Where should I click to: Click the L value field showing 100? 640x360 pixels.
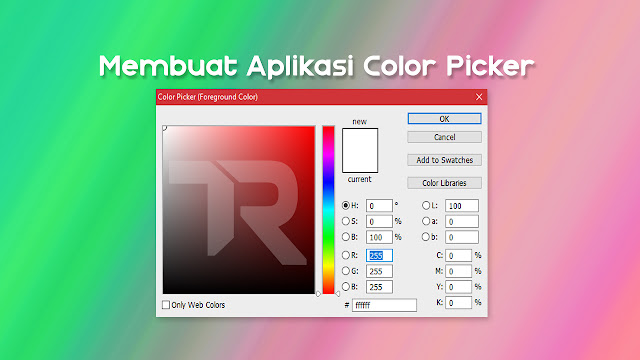tap(462, 206)
